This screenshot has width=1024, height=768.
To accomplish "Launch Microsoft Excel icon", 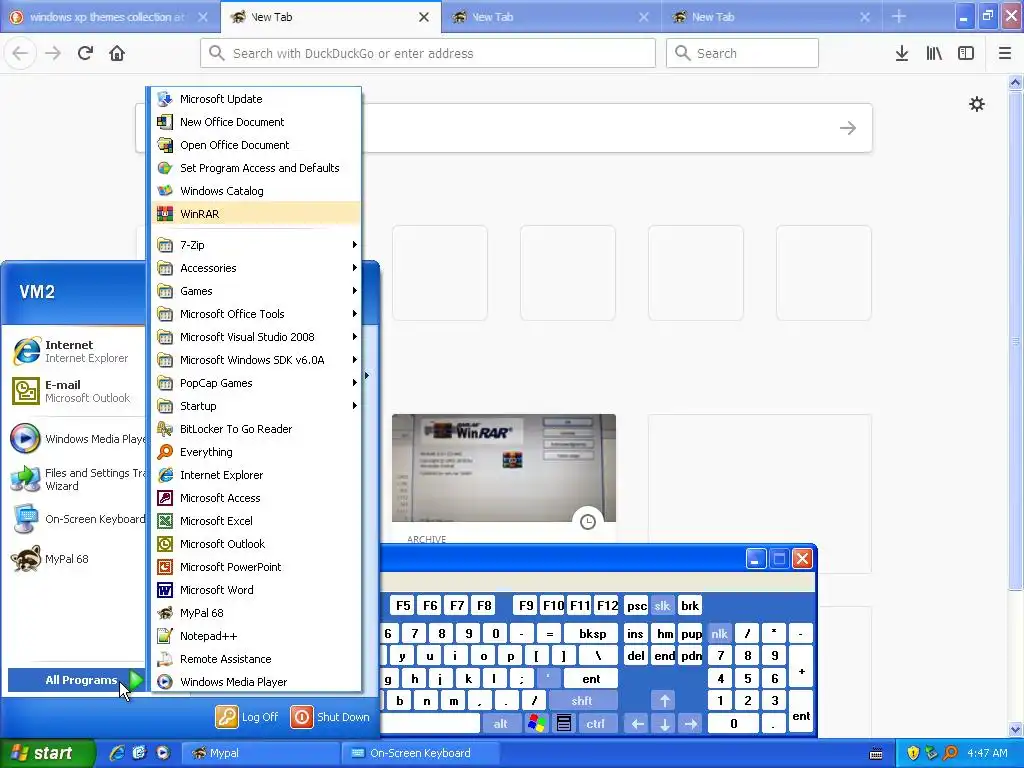I will [165, 520].
